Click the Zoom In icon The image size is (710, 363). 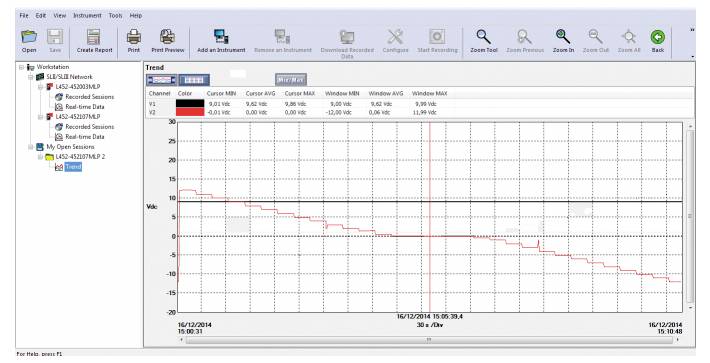tap(563, 37)
